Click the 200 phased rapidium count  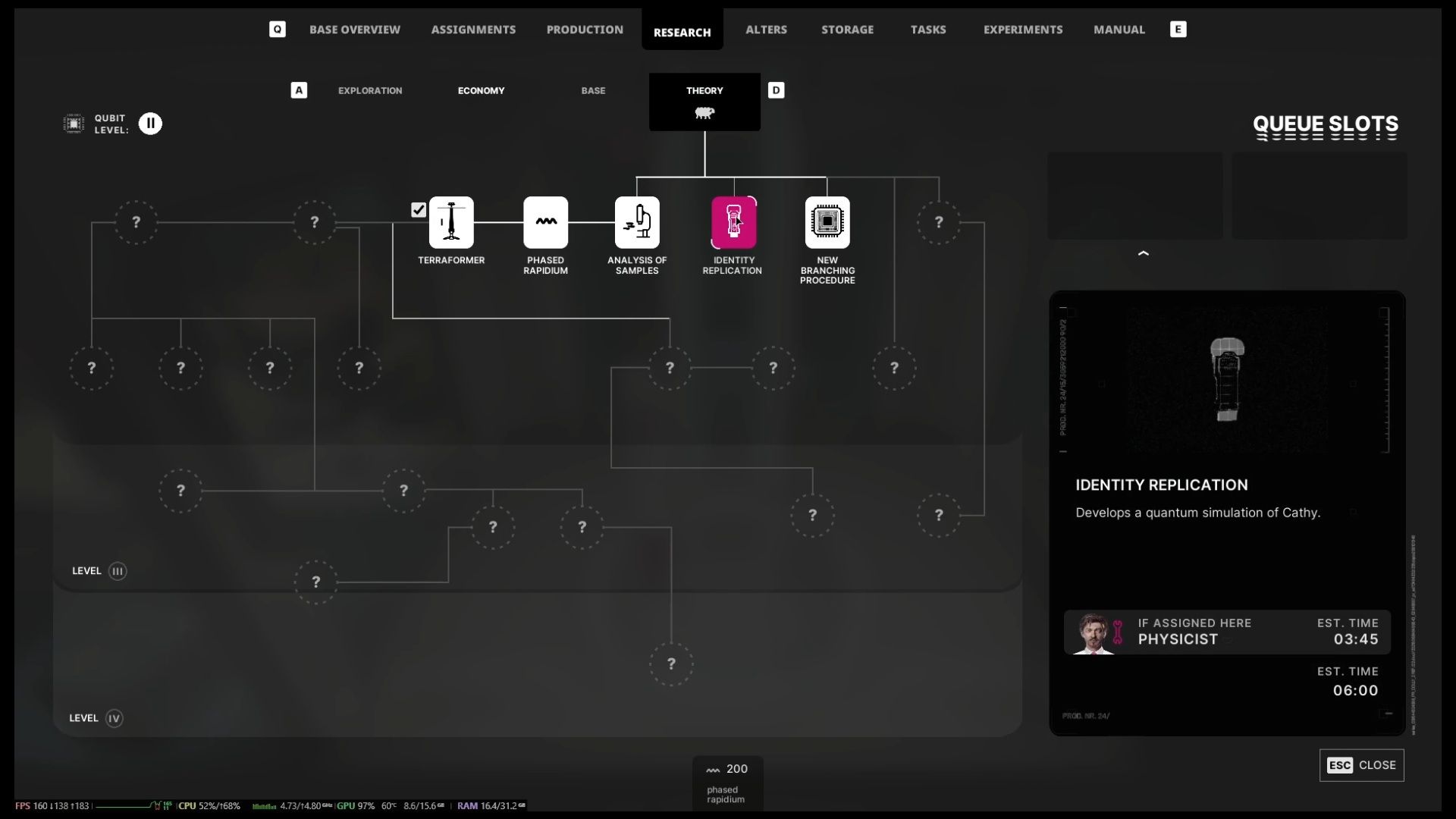(x=736, y=769)
